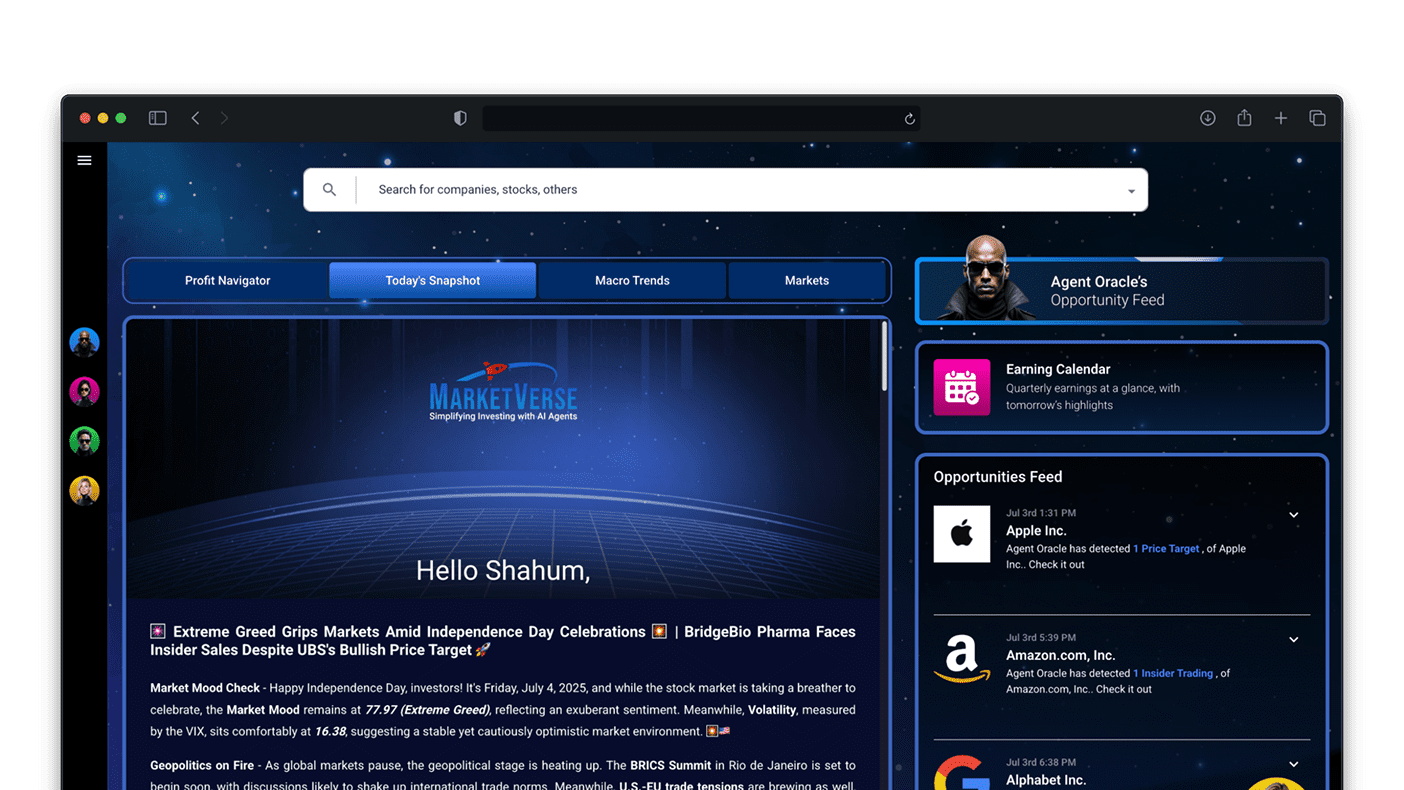Expand the Amazon.com, Inc. feed entry

pos(1293,640)
